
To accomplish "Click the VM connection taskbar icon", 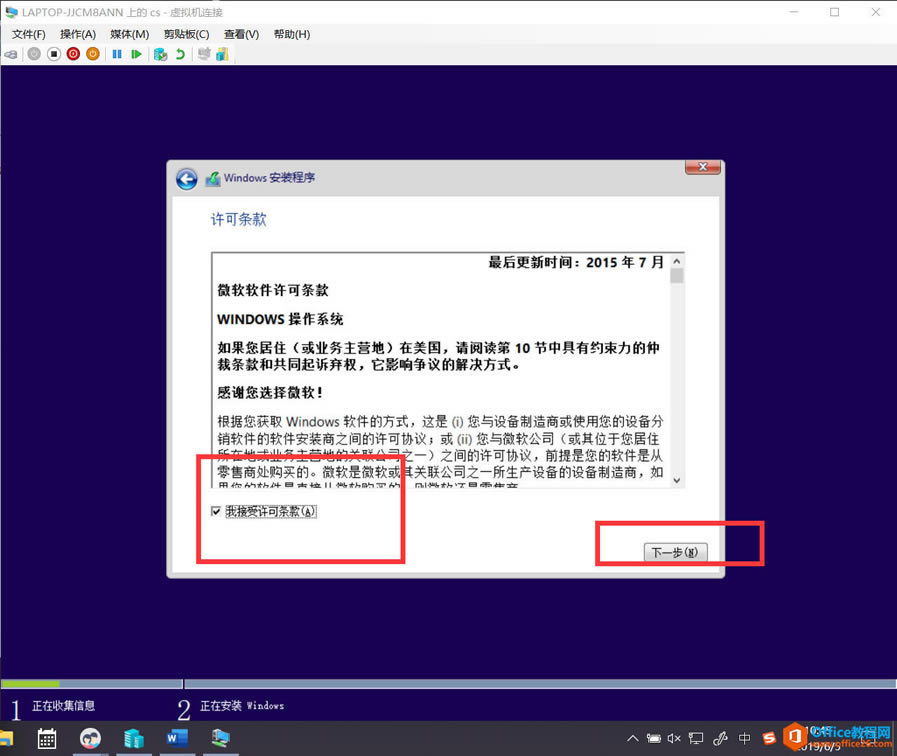I will pyautogui.click(x=220, y=738).
